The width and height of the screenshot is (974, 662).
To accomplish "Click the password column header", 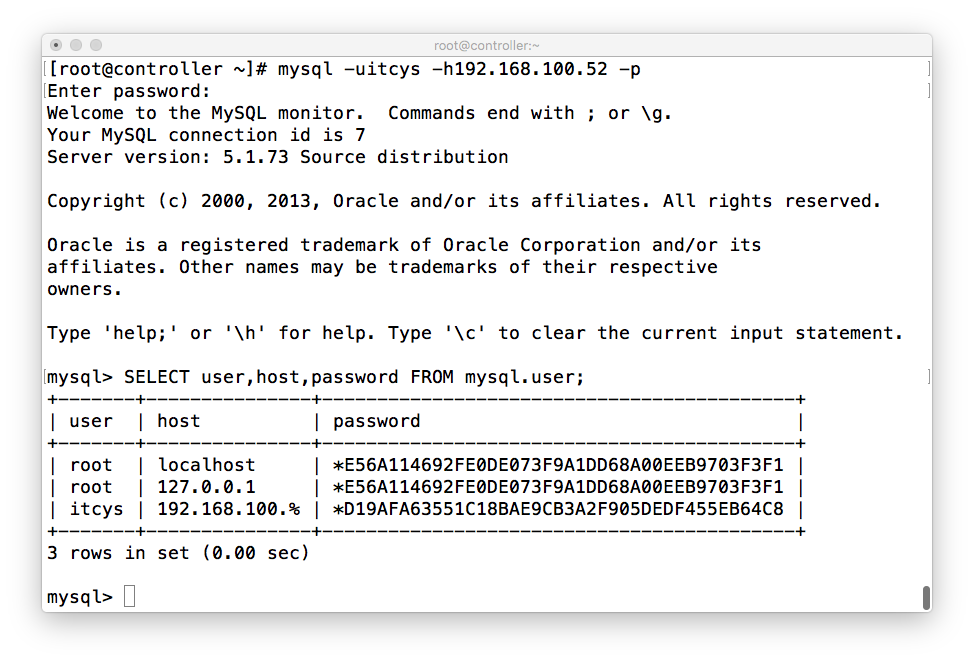I will tap(376, 422).
